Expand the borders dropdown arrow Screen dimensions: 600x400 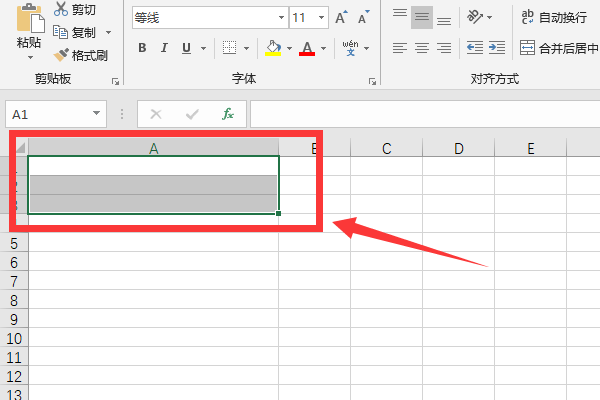click(x=246, y=48)
